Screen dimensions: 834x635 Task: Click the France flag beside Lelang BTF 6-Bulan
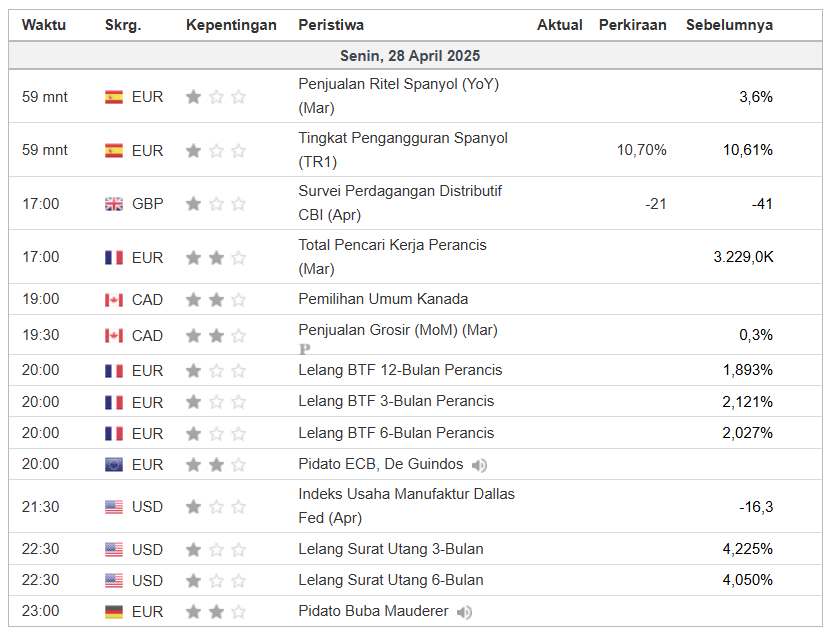[114, 433]
